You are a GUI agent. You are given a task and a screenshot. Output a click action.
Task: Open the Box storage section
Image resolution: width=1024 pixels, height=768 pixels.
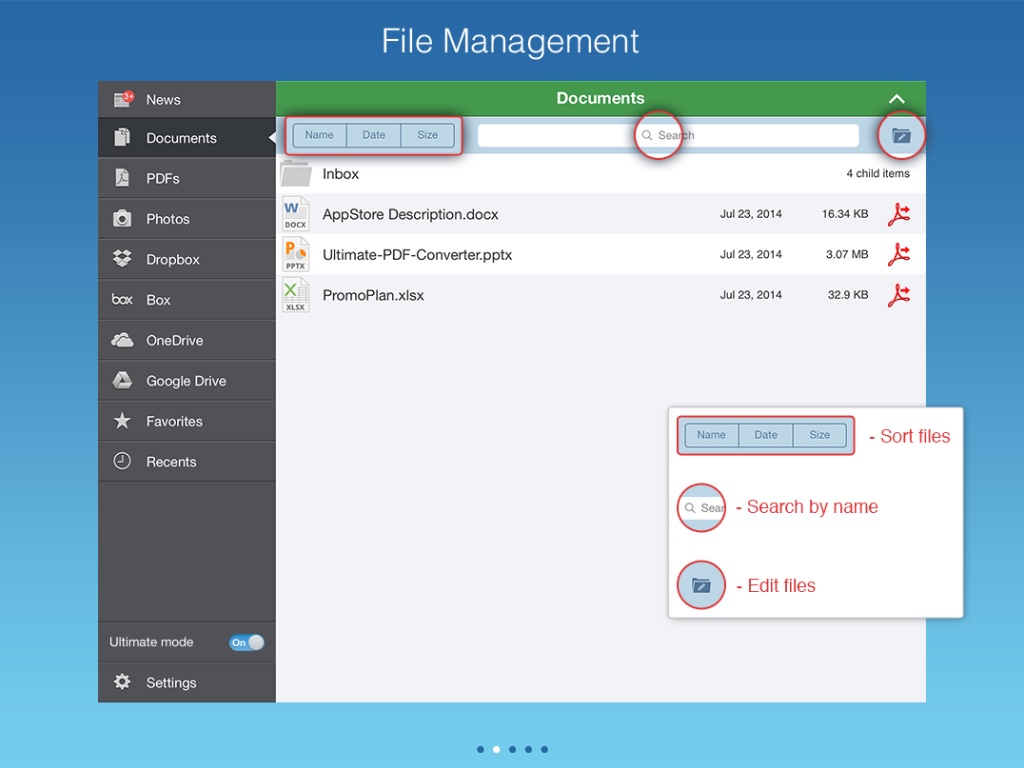click(x=158, y=300)
